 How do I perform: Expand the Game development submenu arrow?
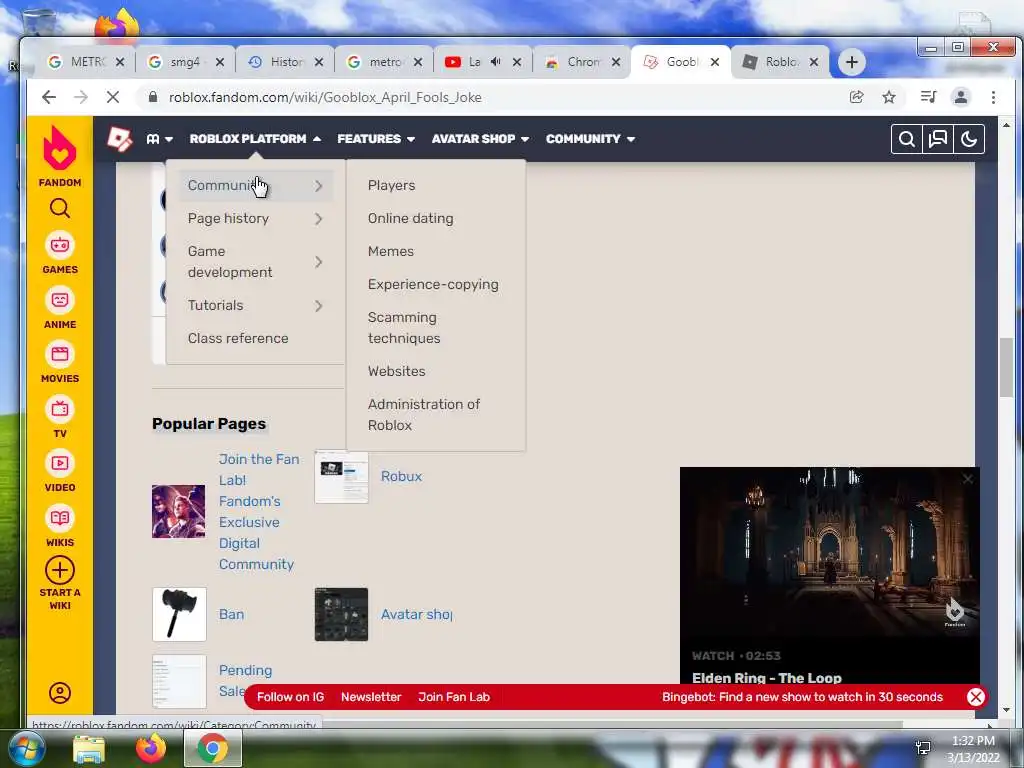point(318,262)
